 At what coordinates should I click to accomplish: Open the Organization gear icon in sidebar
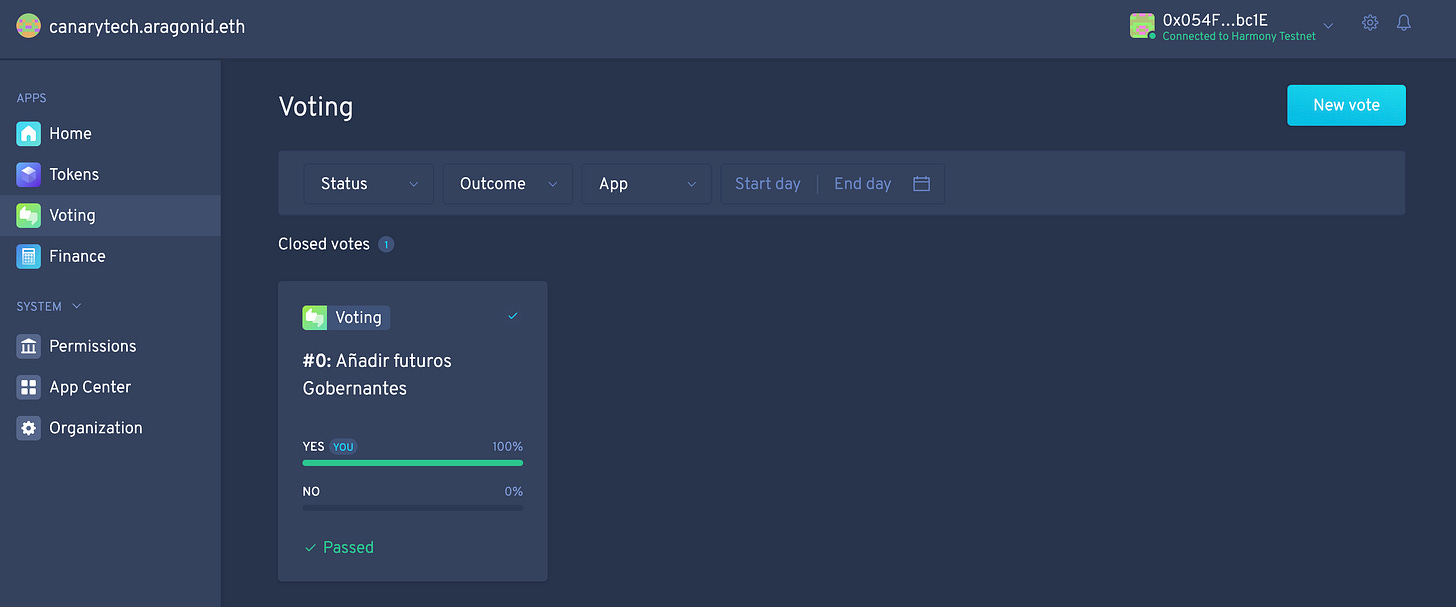29,428
